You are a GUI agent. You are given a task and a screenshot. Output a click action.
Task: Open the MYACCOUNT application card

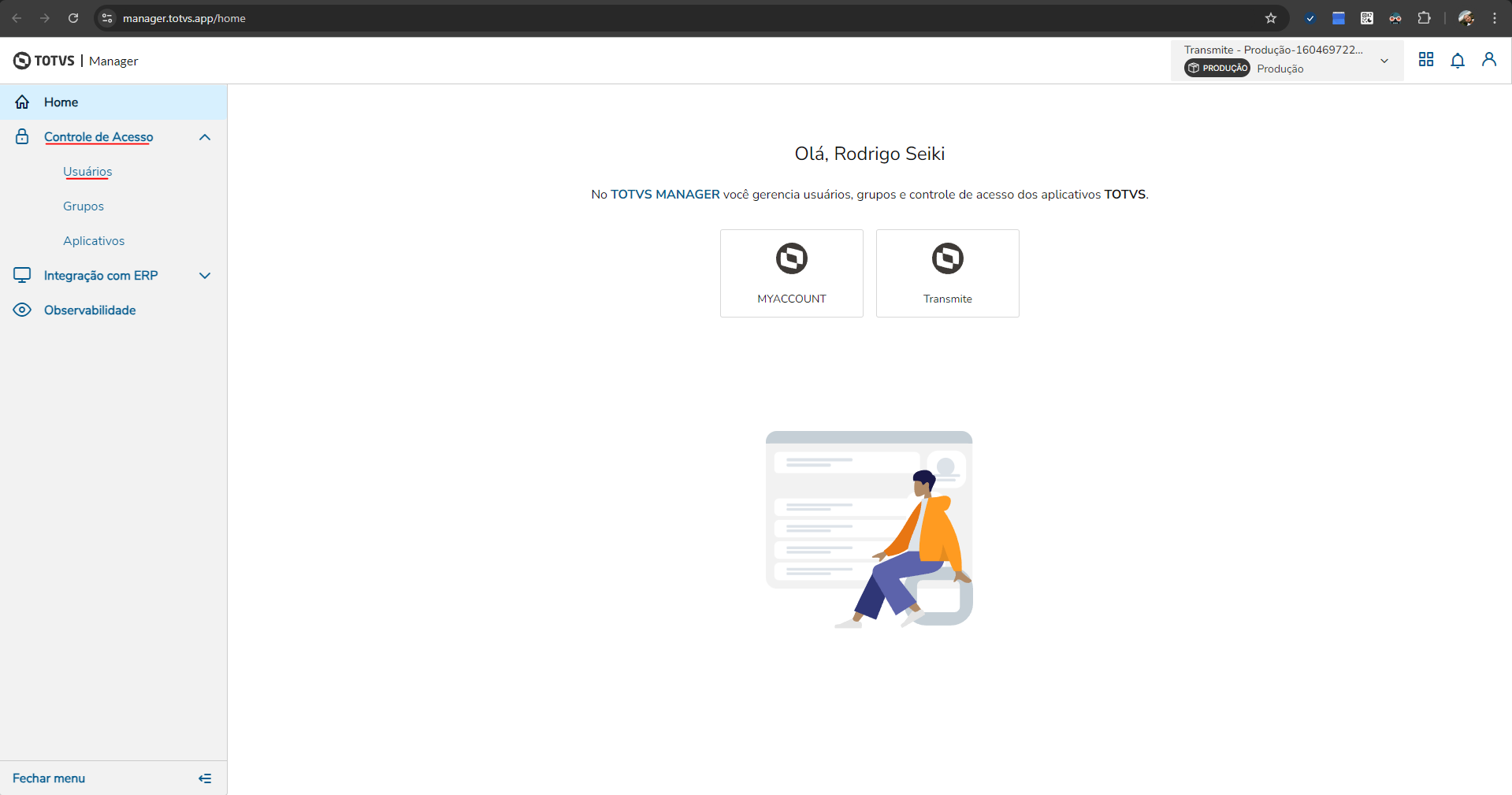pos(792,273)
